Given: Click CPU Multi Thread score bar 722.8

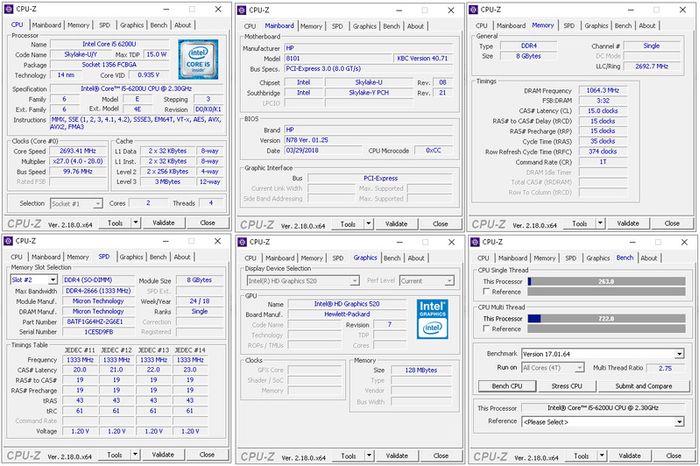Looking at the screenshot, I should pos(606,318).
